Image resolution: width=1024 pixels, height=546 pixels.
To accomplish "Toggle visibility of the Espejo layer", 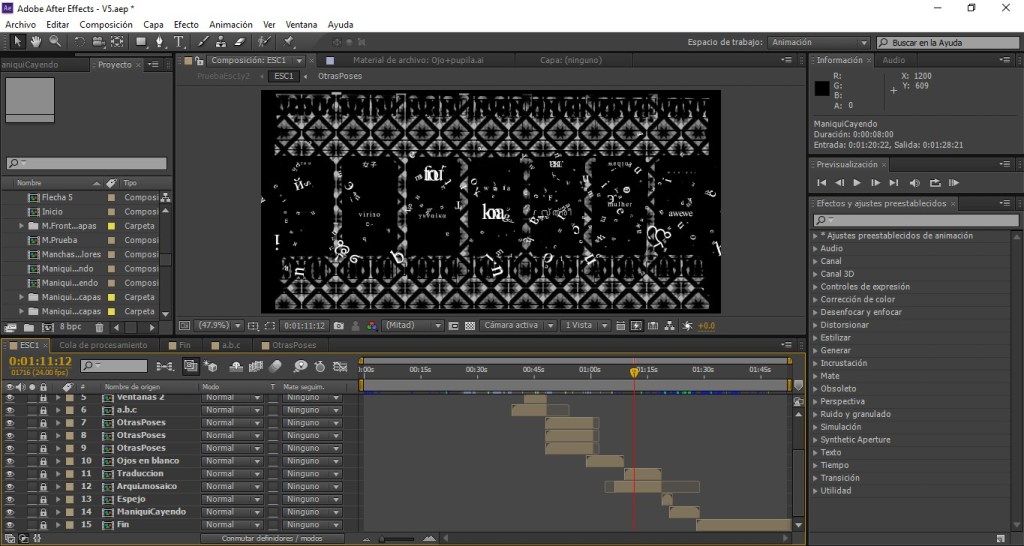I will pyautogui.click(x=10, y=499).
